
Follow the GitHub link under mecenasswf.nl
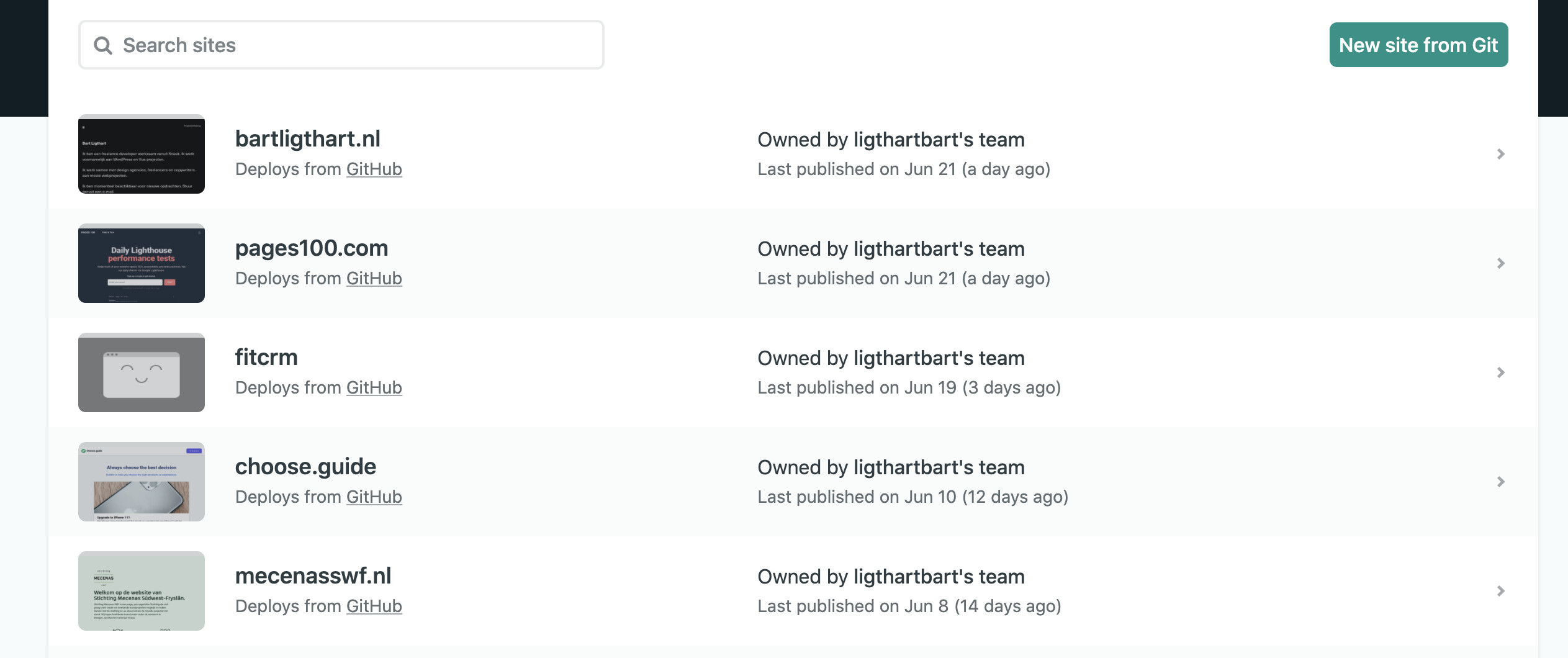click(374, 606)
